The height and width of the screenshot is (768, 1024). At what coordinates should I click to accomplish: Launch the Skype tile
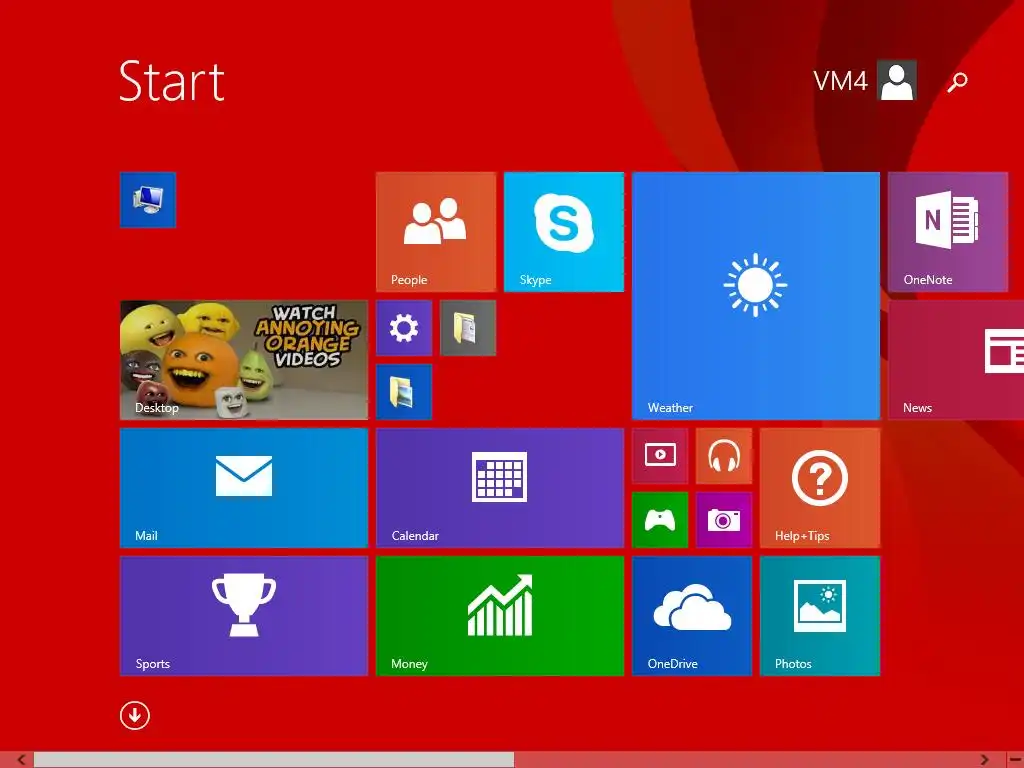pyautogui.click(x=564, y=232)
